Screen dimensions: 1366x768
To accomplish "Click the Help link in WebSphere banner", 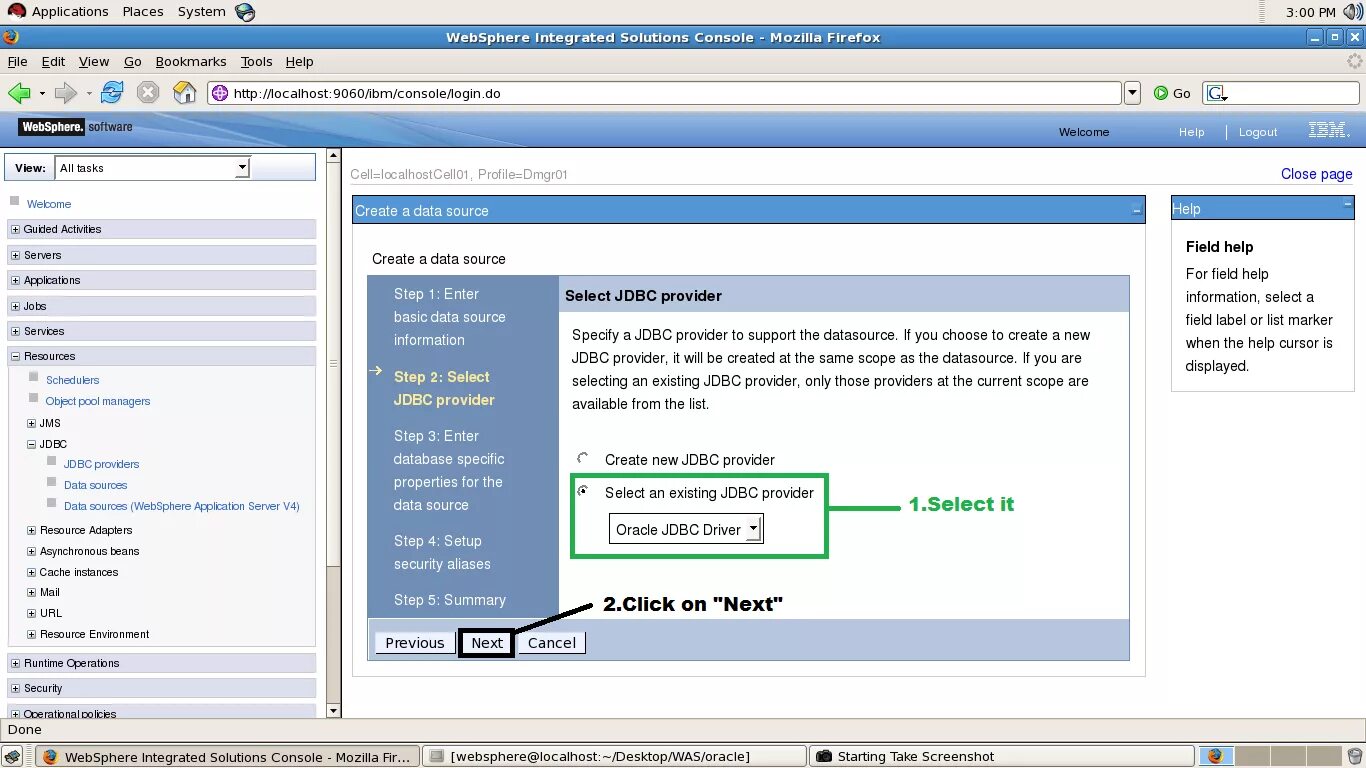I will click(x=1191, y=132).
